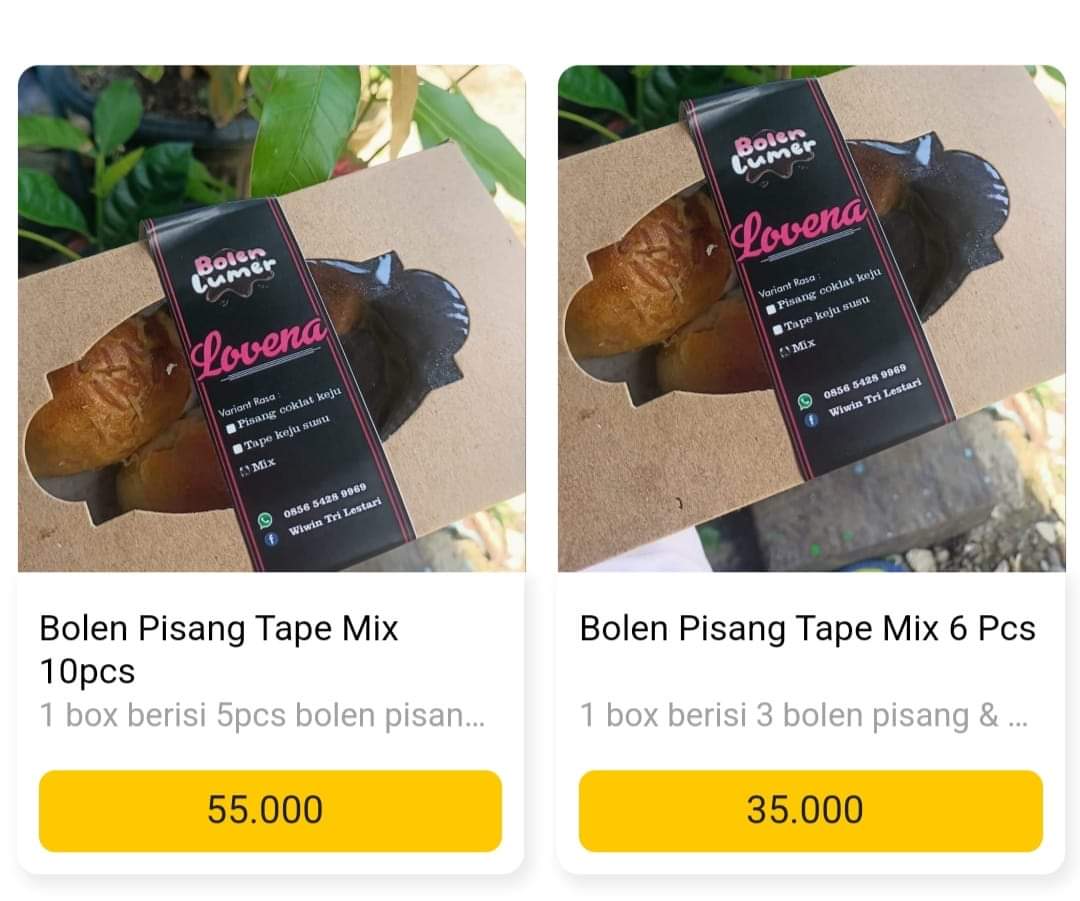
Task: Expand the truncated '1 box berisi 3 bolen' description
Action: coord(804,715)
